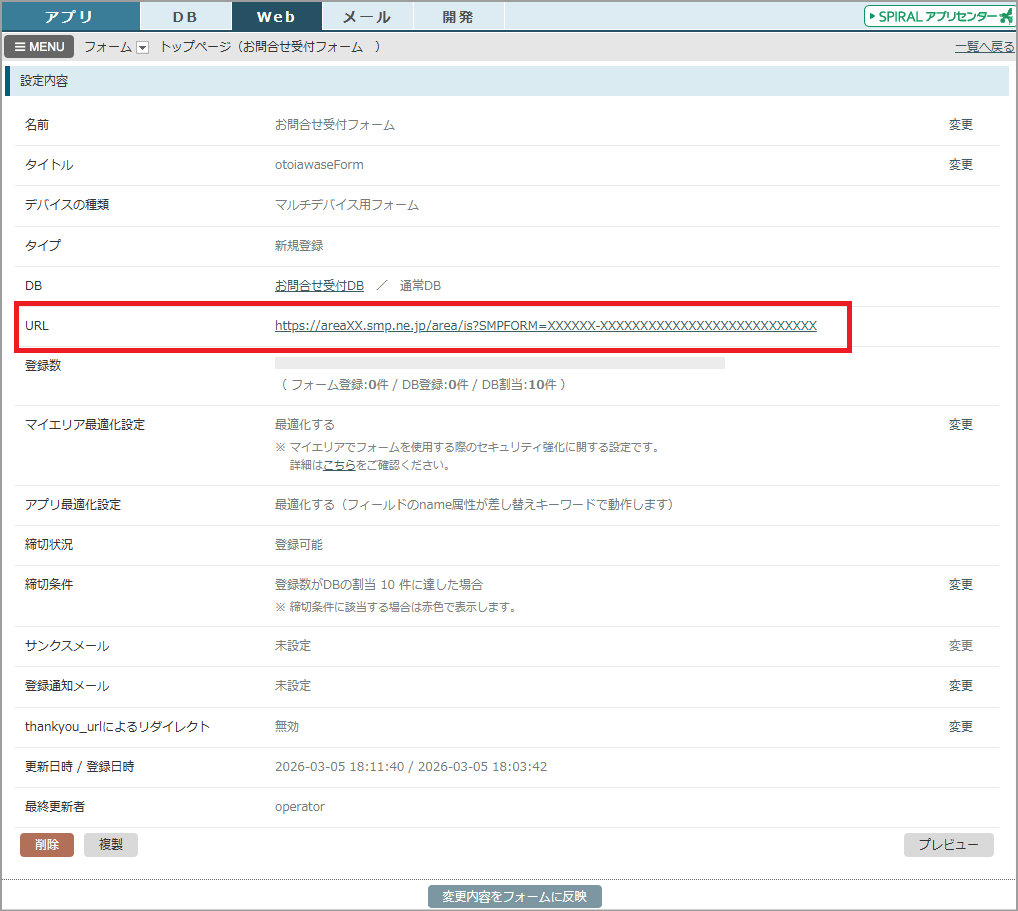Open the form URL link

(545, 326)
